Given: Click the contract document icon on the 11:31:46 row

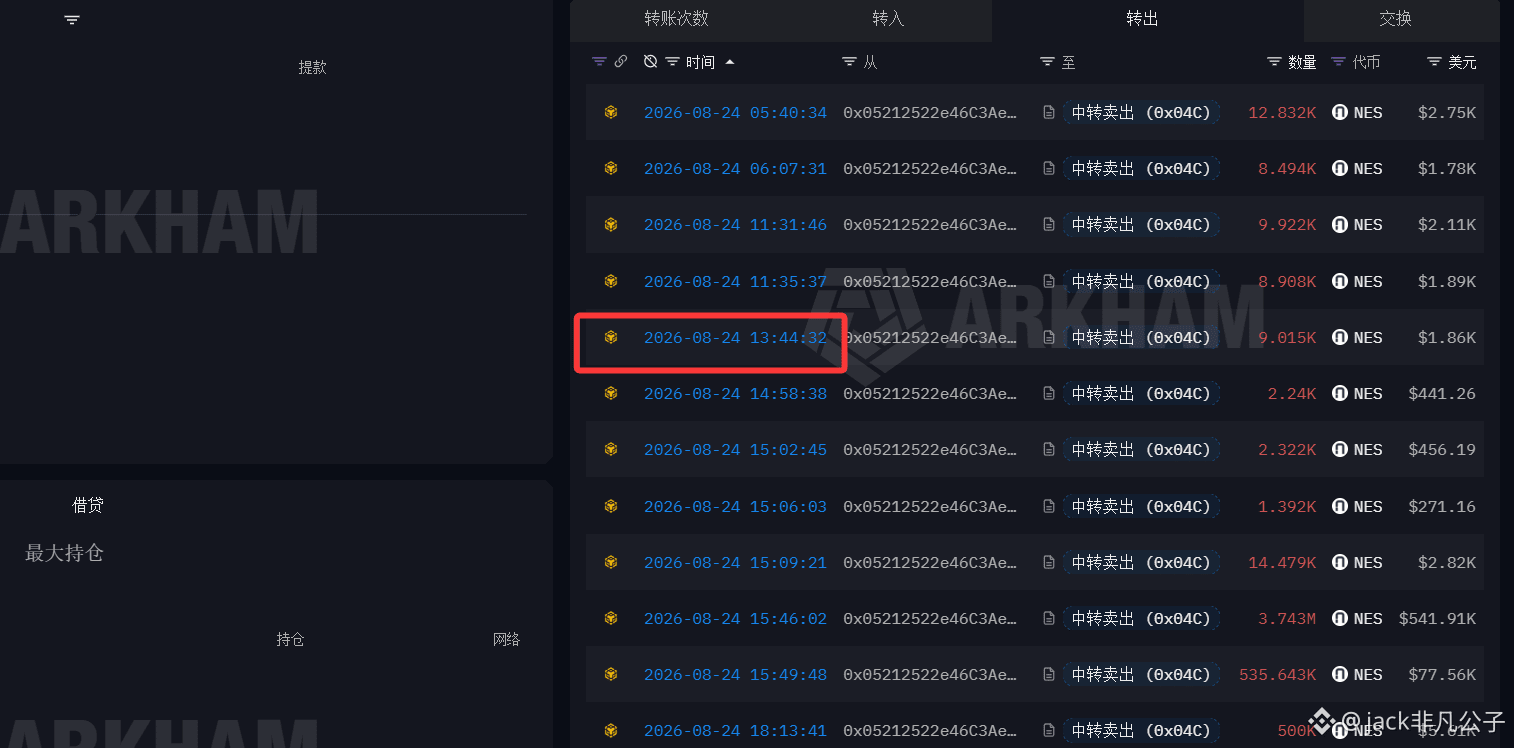Looking at the screenshot, I should (x=1049, y=225).
